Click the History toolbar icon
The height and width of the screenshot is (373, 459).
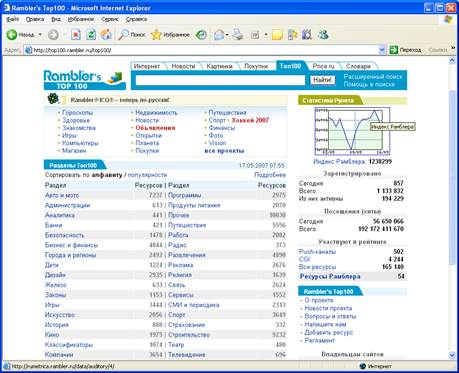(201, 34)
